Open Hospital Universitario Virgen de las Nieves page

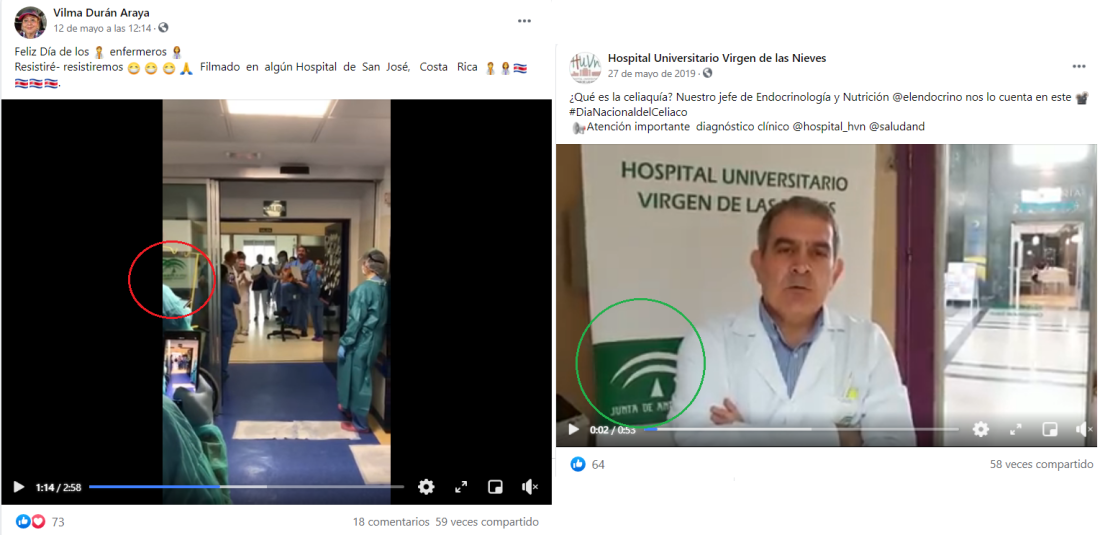coord(716,58)
